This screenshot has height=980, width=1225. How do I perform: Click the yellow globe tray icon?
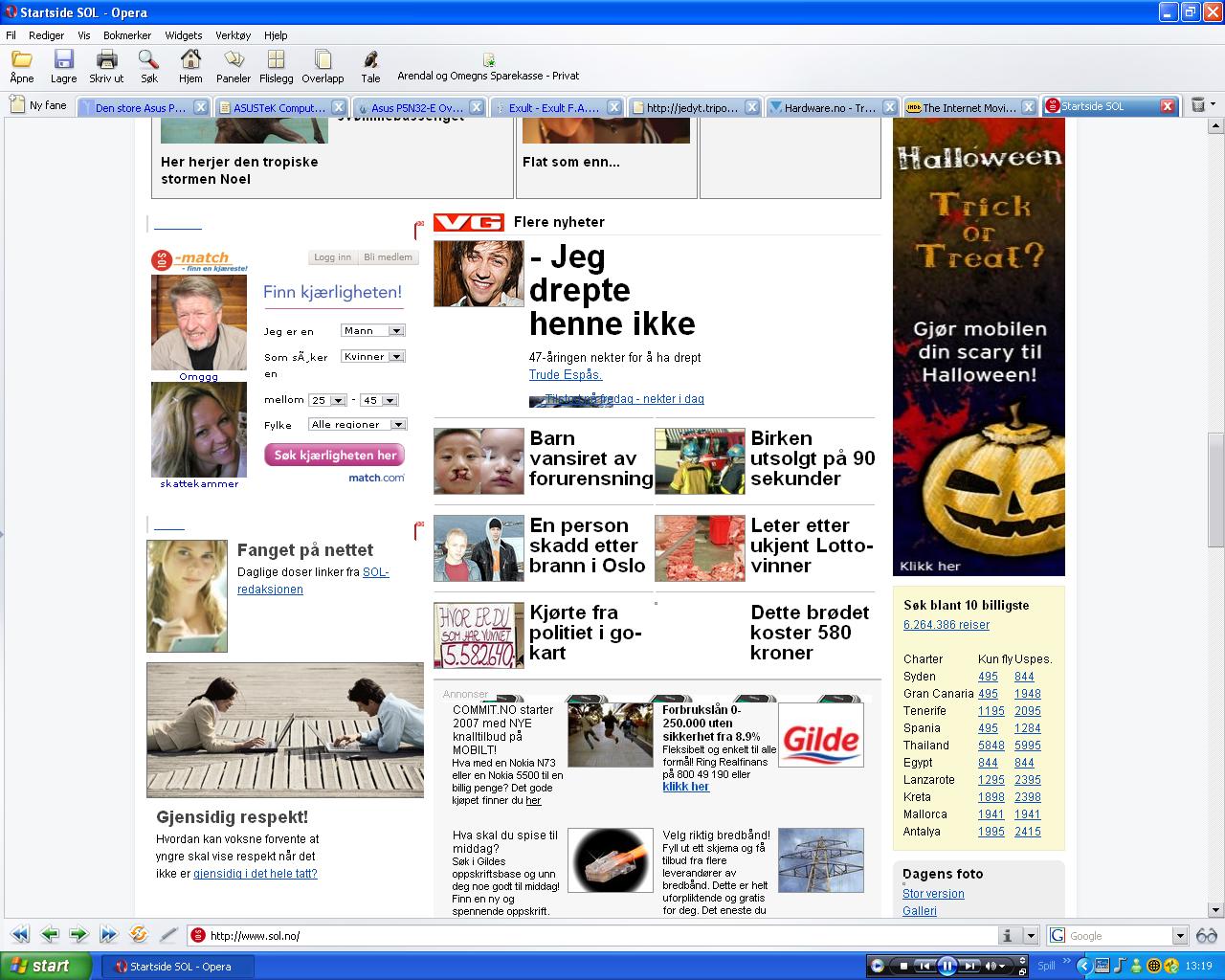click(1153, 966)
